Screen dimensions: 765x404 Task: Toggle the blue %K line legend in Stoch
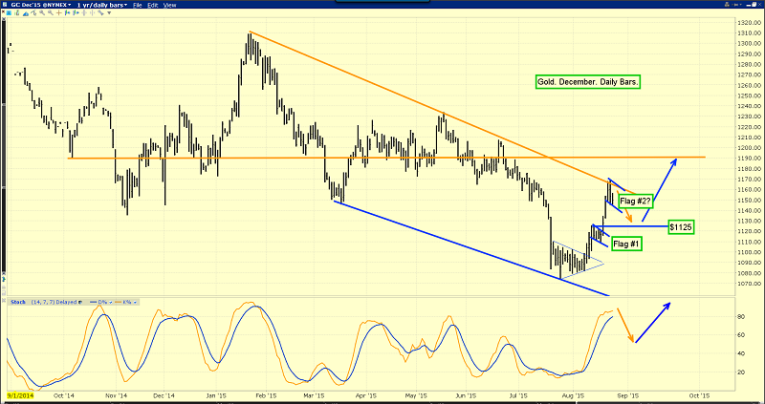click(x=99, y=298)
